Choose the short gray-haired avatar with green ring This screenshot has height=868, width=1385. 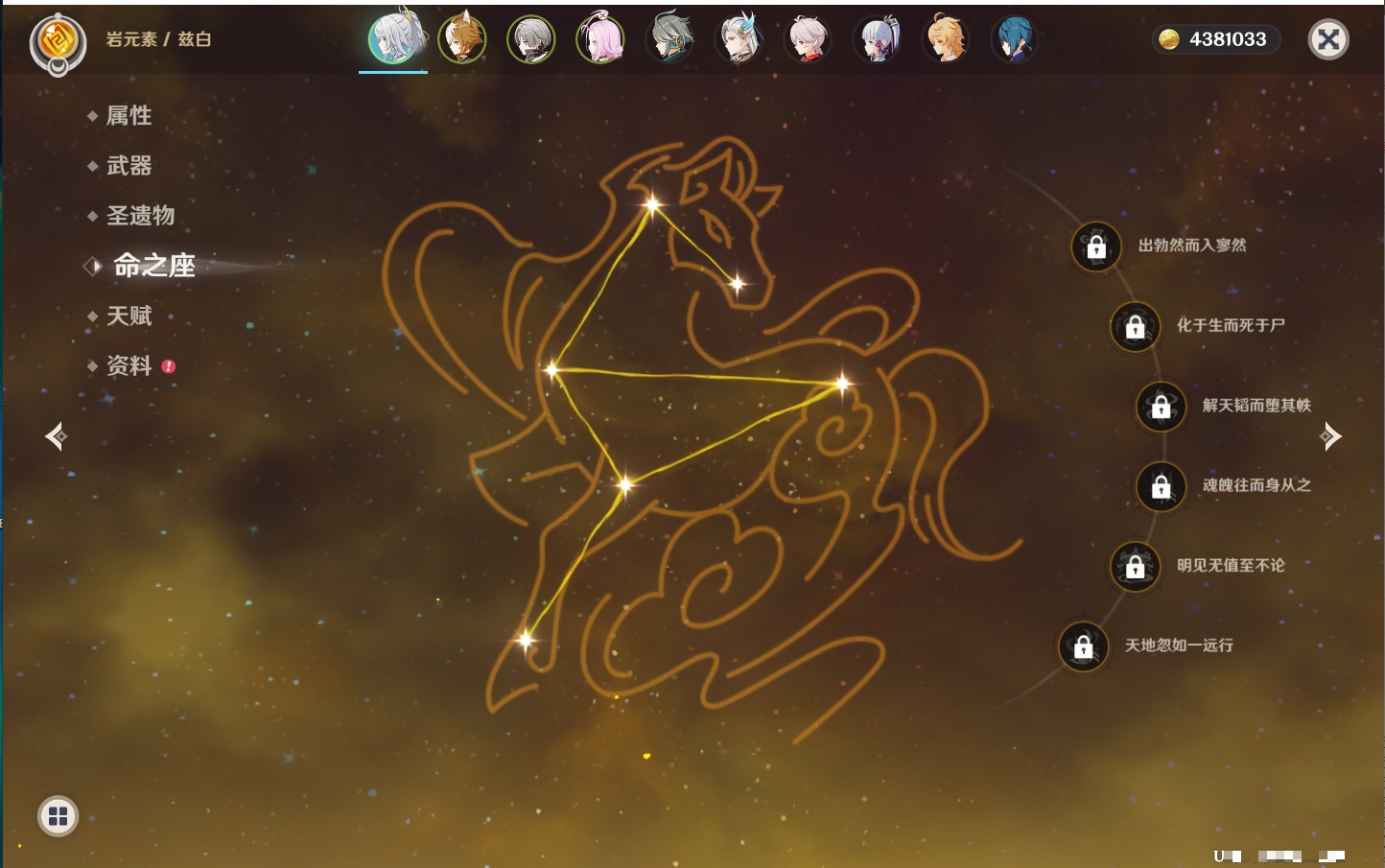coord(531,39)
